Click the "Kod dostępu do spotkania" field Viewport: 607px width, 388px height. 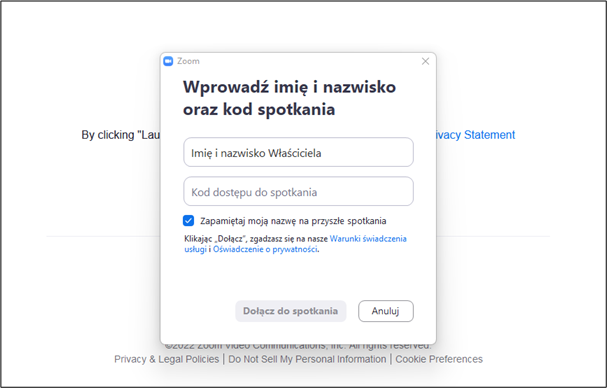pos(298,191)
